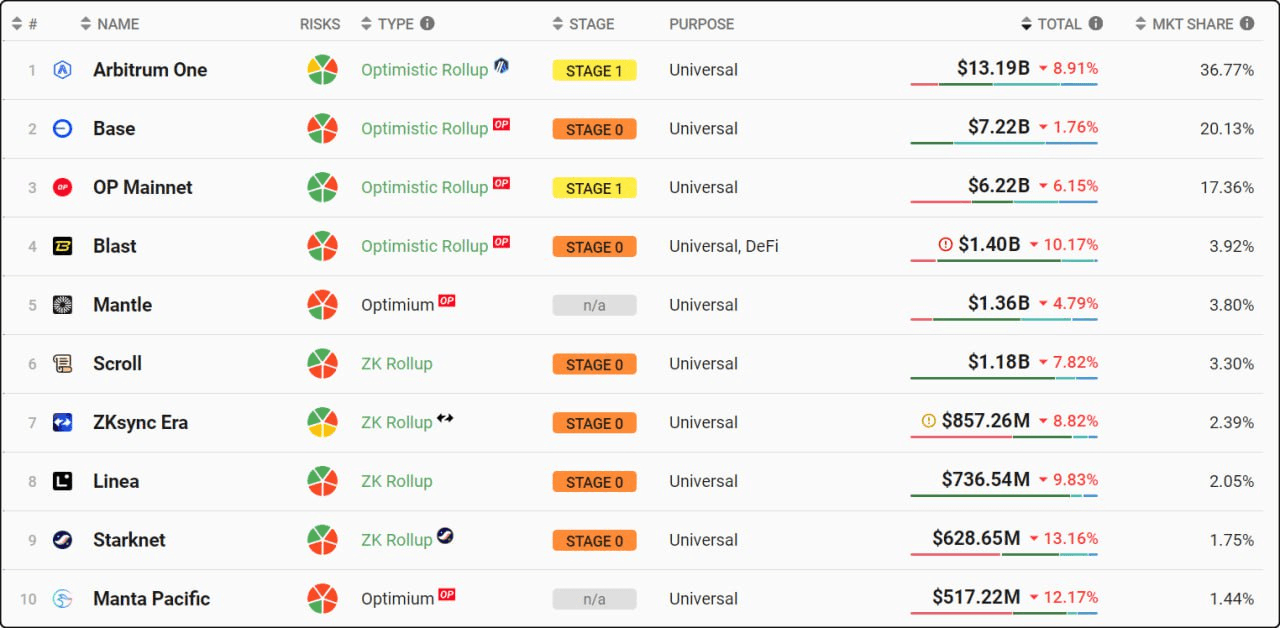Click the Manta Pacific project name

point(151,599)
